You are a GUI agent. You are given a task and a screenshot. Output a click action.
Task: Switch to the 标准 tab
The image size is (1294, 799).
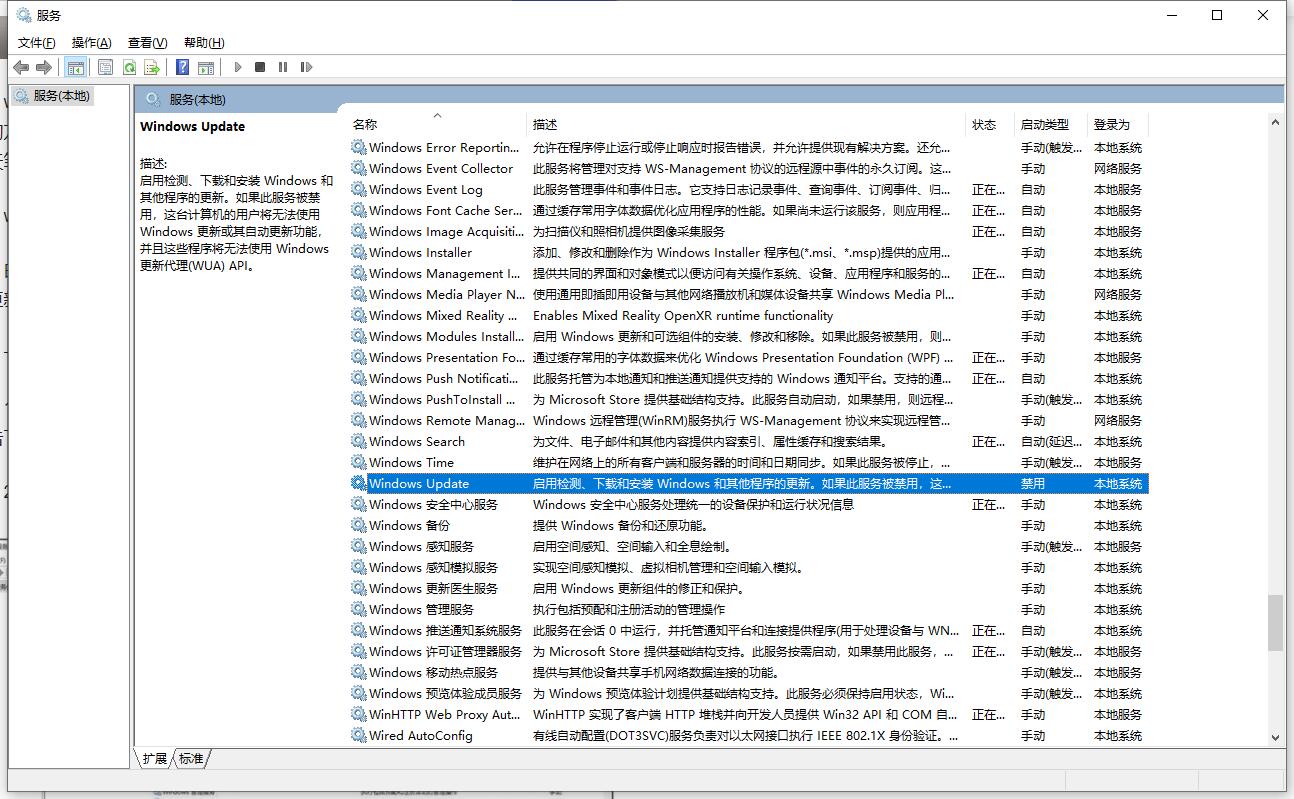tap(191, 759)
